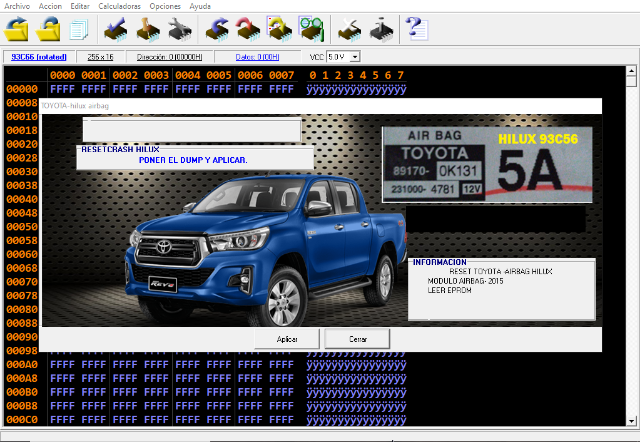Screen dimensions: 640x442
Task: Click the chip with wrench config icon
Action: [180, 29]
